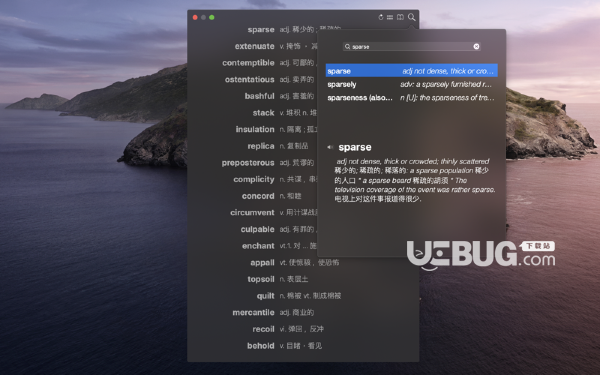Click the word appall in the list
600x375 pixels.
click(x=262, y=263)
